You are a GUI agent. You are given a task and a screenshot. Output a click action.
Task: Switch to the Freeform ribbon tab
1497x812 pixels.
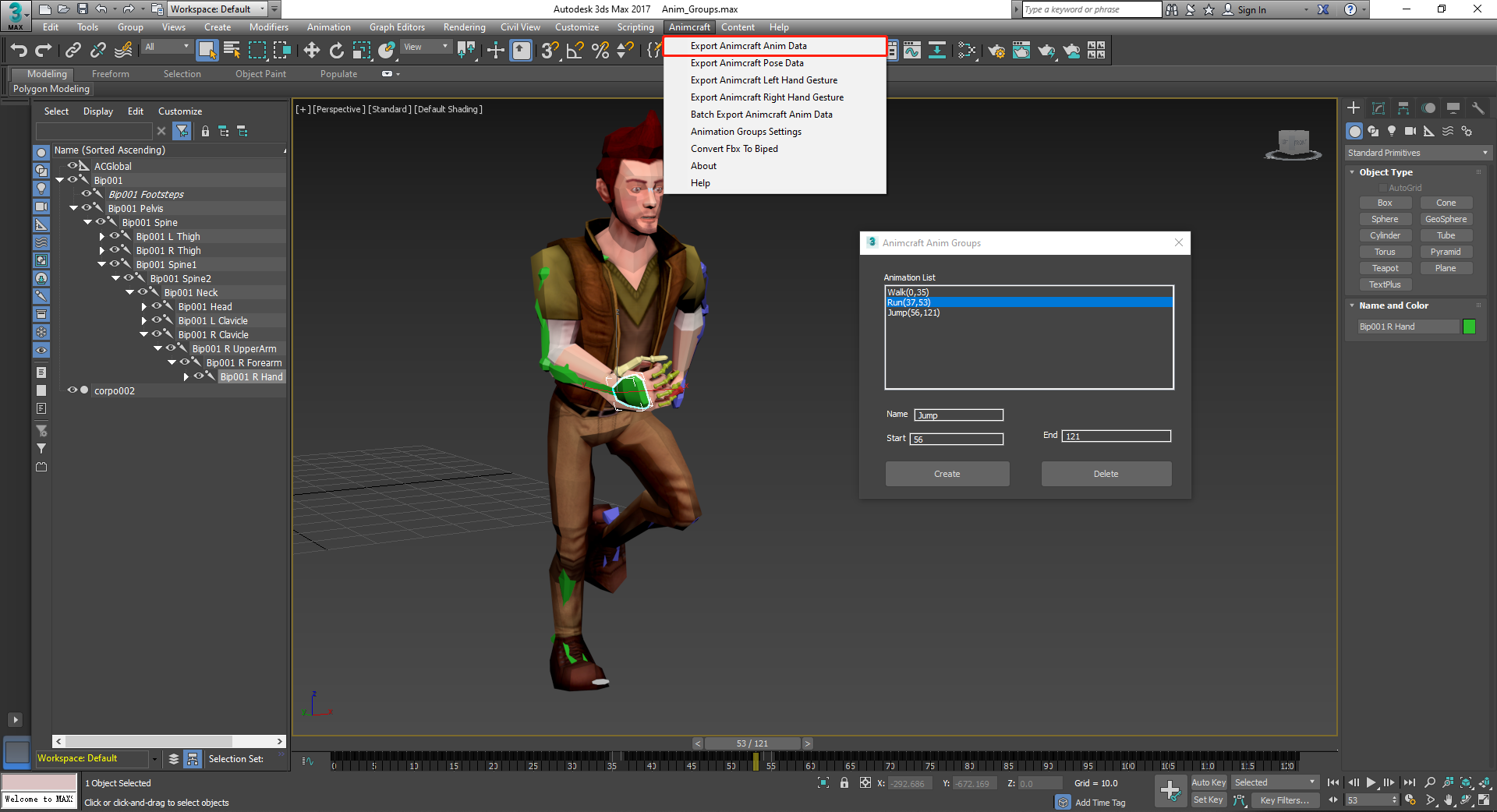[x=111, y=74]
